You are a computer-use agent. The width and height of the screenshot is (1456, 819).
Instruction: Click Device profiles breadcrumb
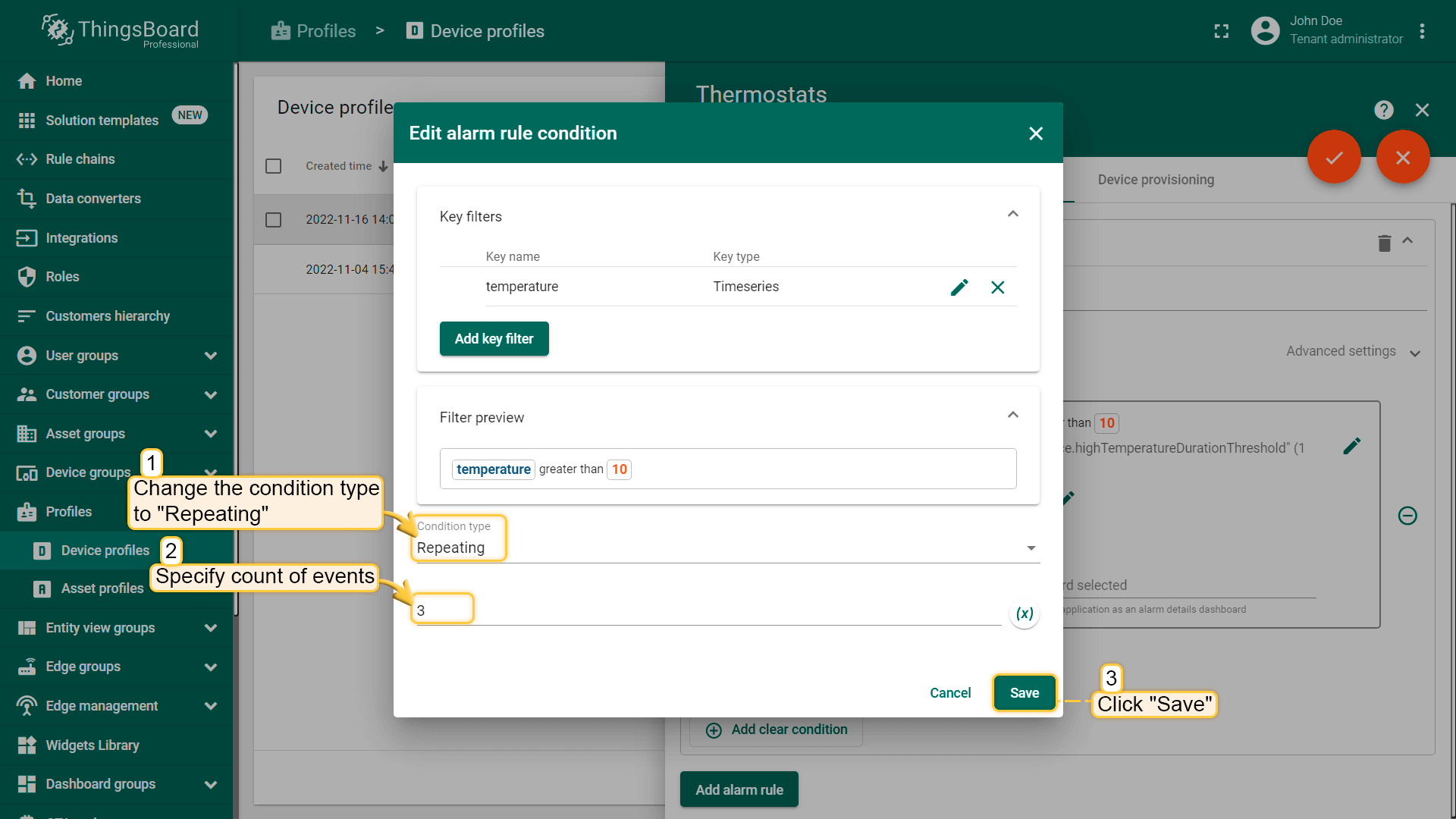pyautogui.click(x=475, y=31)
